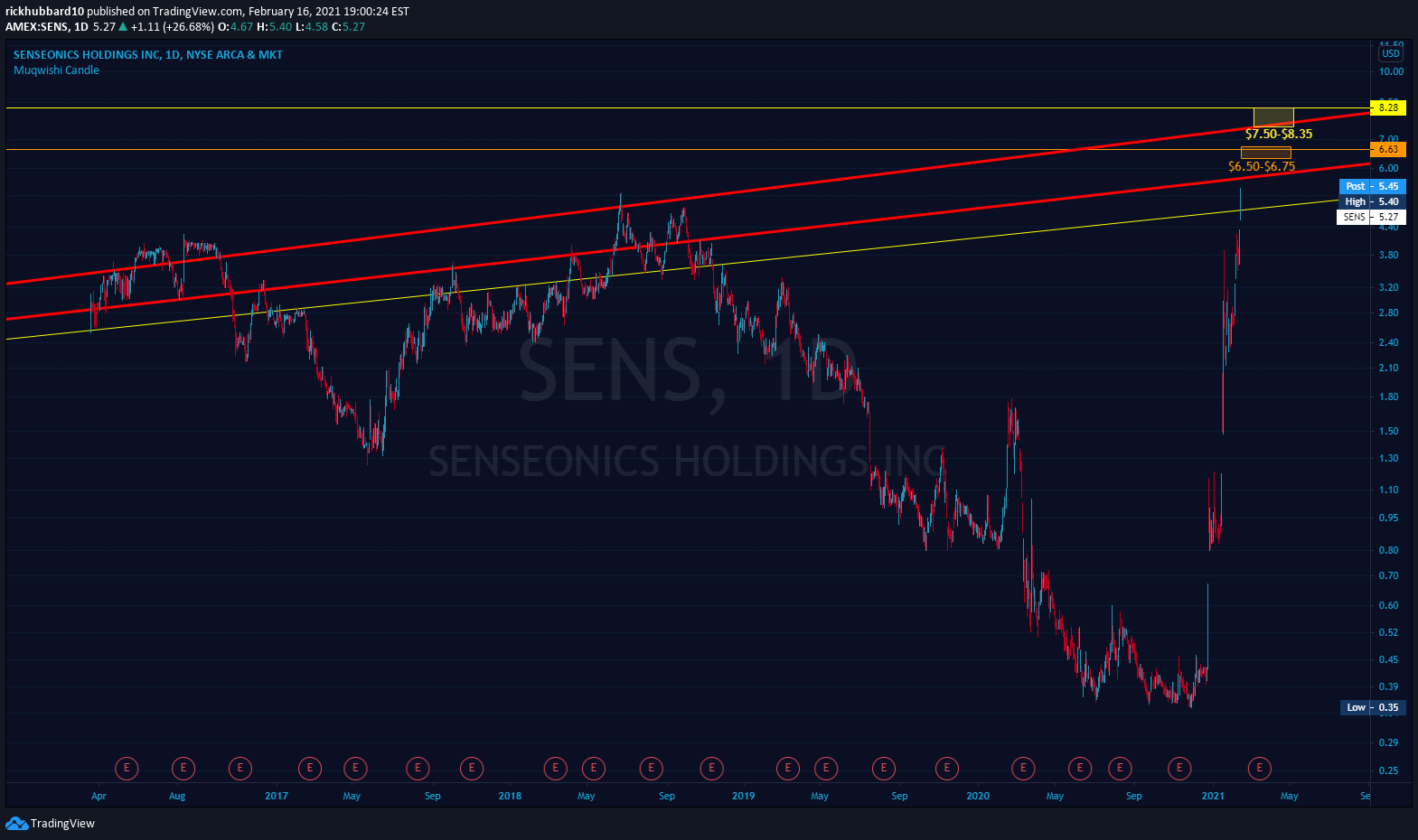Click the 2019 label on time axis

pos(743,796)
